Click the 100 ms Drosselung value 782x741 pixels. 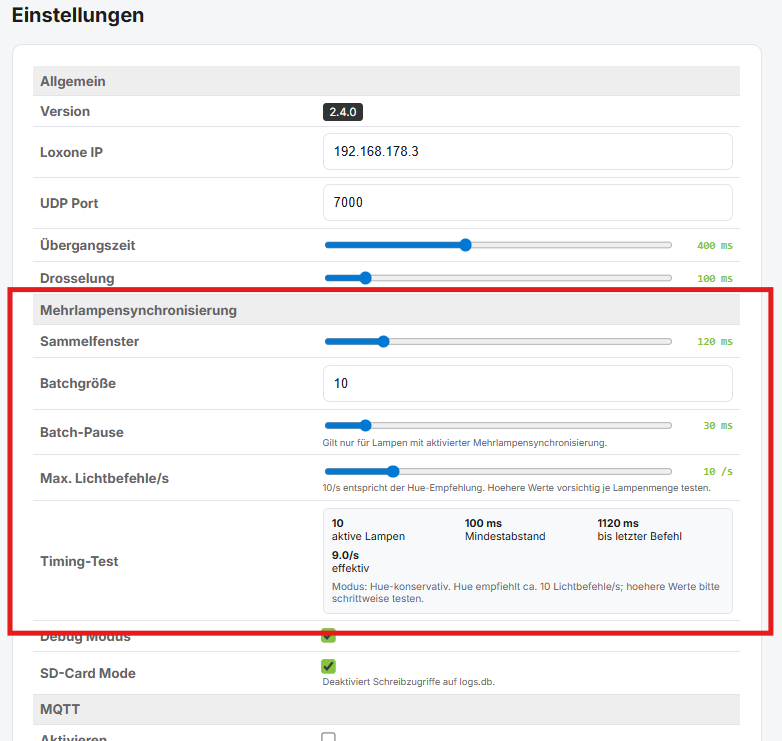pyautogui.click(x=715, y=278)
